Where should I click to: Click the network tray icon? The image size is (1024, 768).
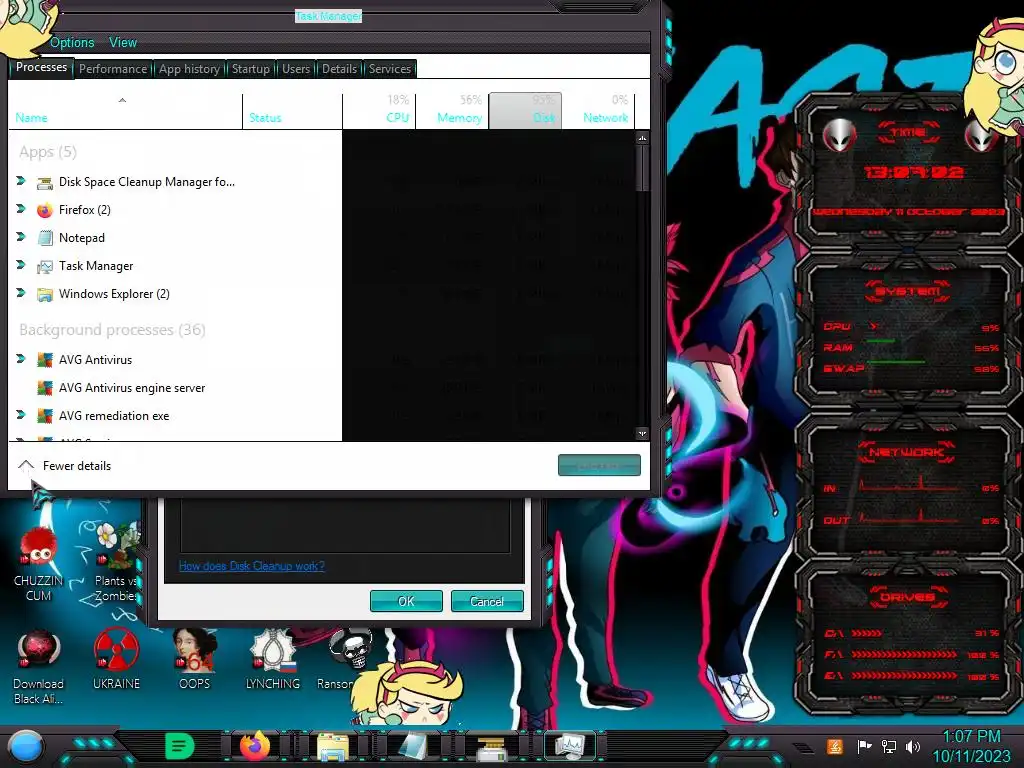pyautogui.click(x=889, y=746)
